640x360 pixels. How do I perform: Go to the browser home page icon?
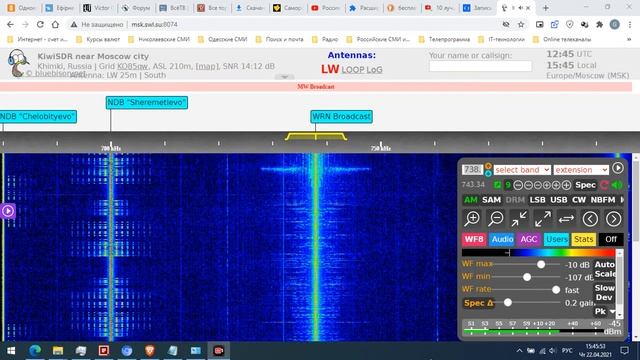(x=55, y=24)
